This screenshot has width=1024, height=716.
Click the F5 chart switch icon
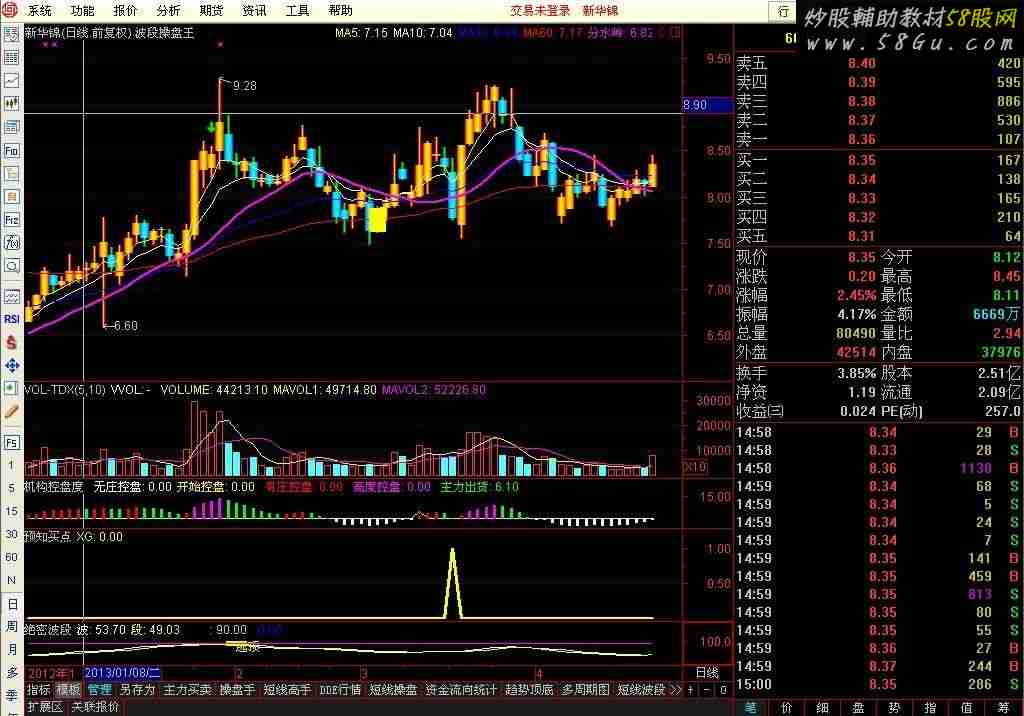pyautogui.click(x=12, y=442)
